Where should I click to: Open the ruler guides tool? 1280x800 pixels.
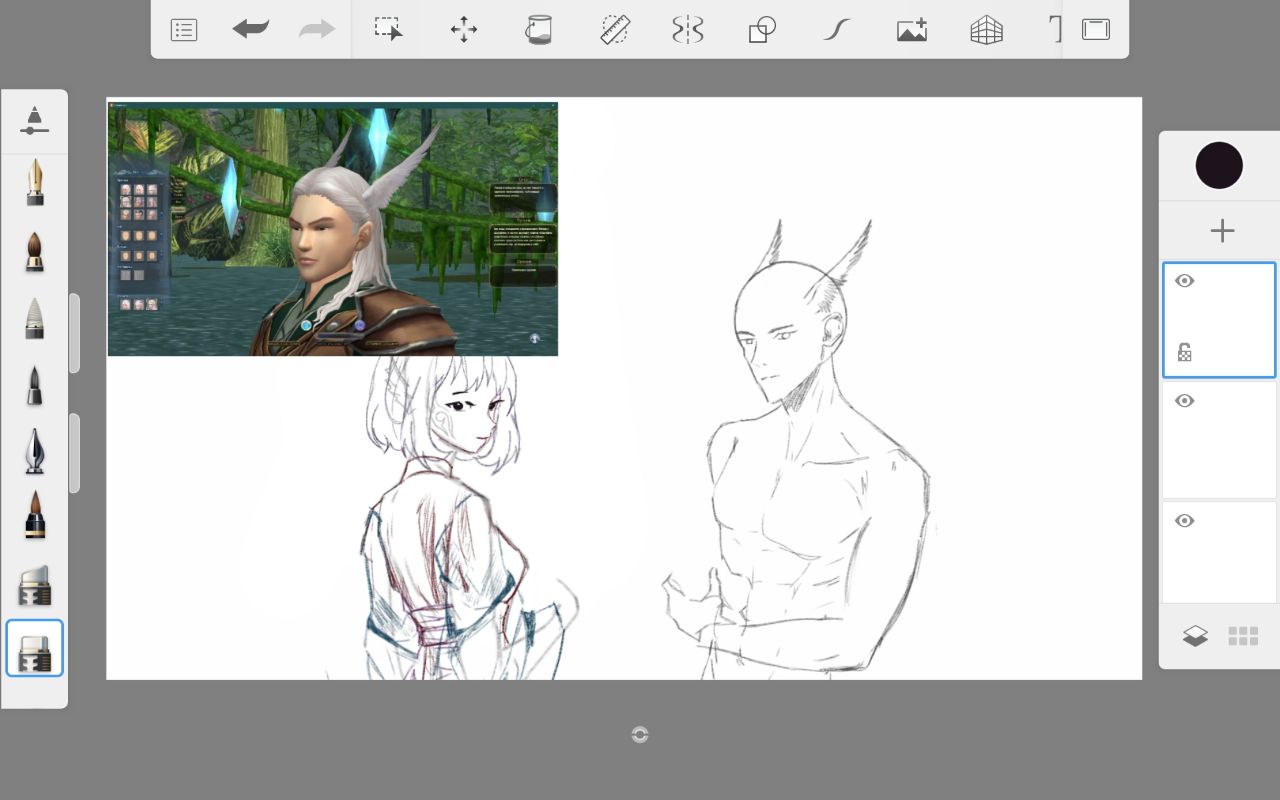point(614,29)
